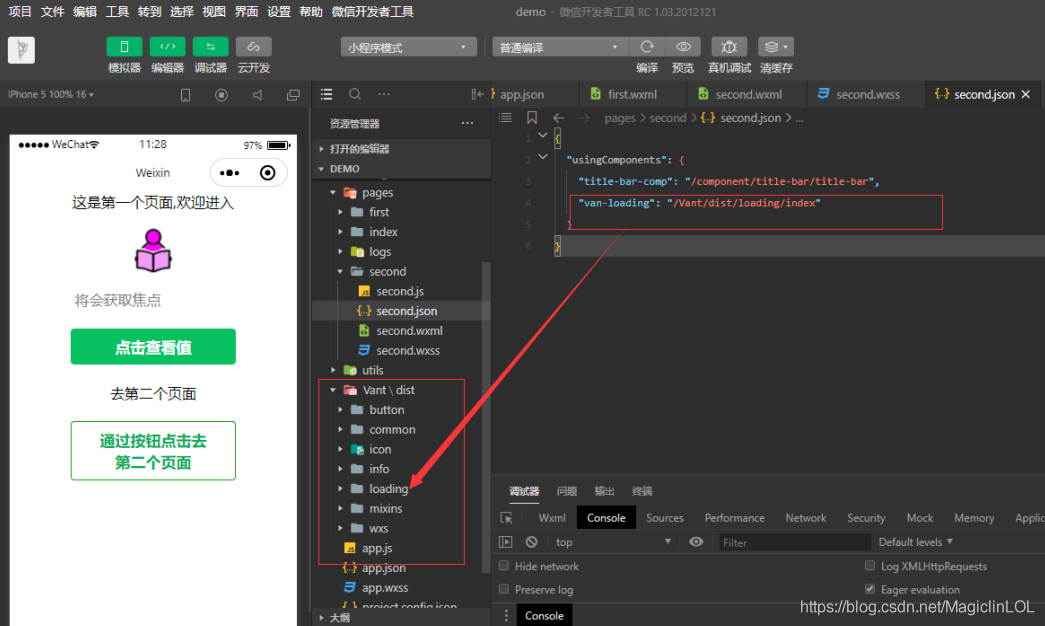Toggle Log XMLHttpRequests checkbox
The image size is (1045, 626).
(870, 566)
